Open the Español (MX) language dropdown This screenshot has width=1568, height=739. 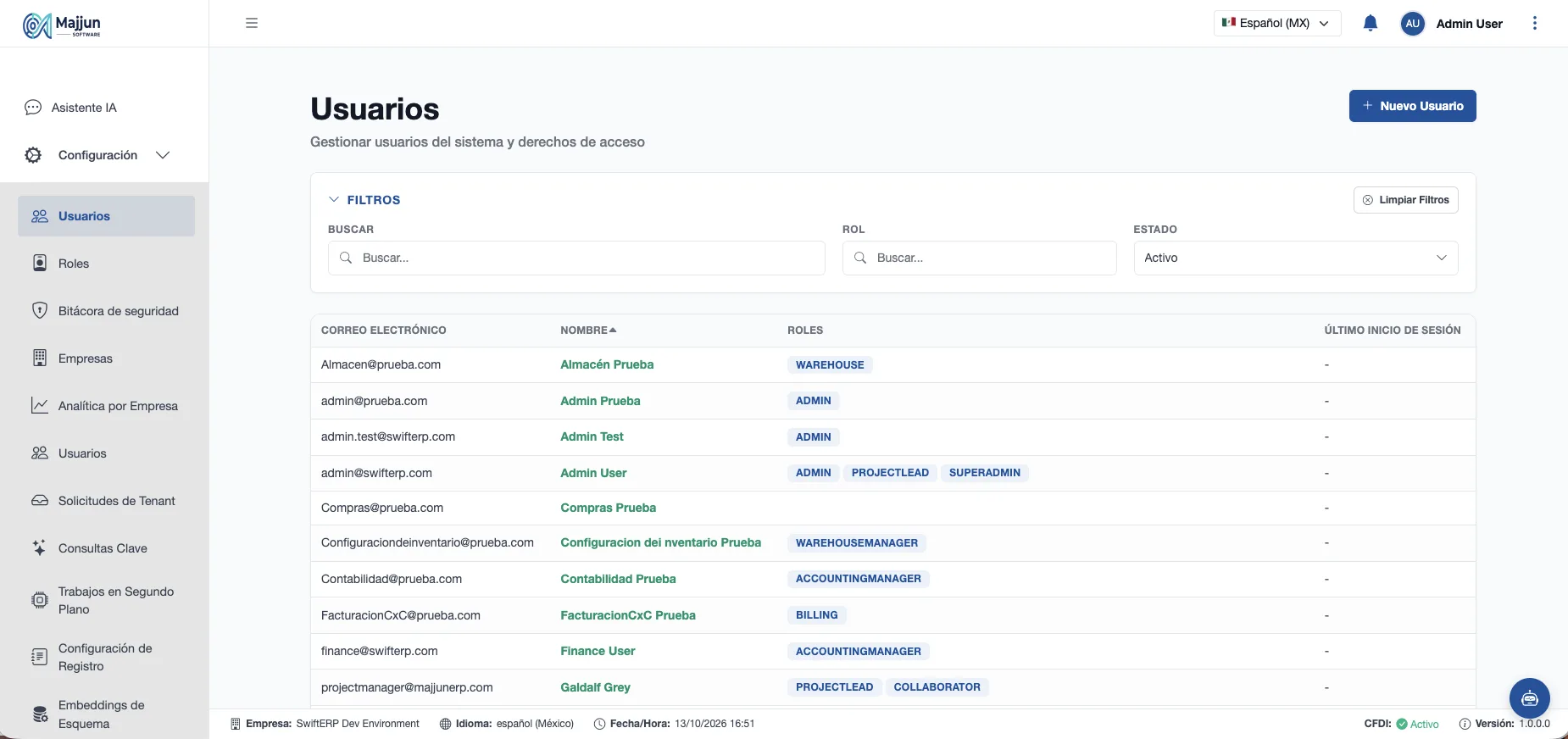point(1277,23)
